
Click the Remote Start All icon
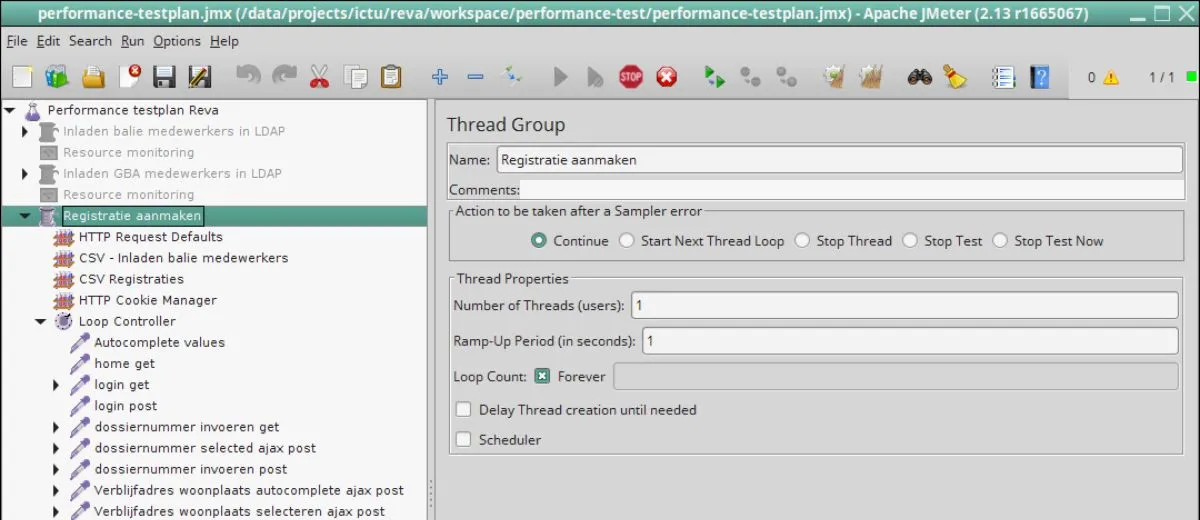[x=715, y=77]
